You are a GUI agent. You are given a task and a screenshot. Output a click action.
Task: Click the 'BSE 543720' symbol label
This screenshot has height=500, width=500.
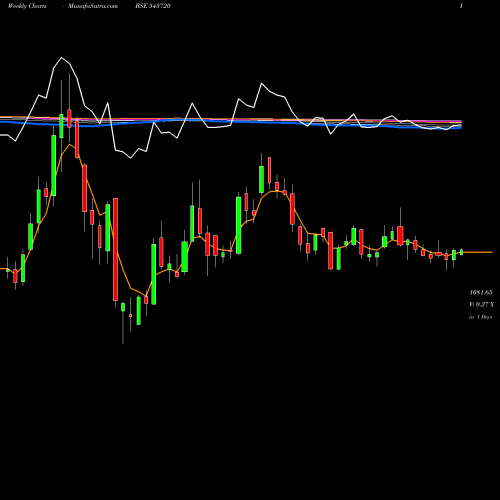pyautogui.click(x=153, y=6)
